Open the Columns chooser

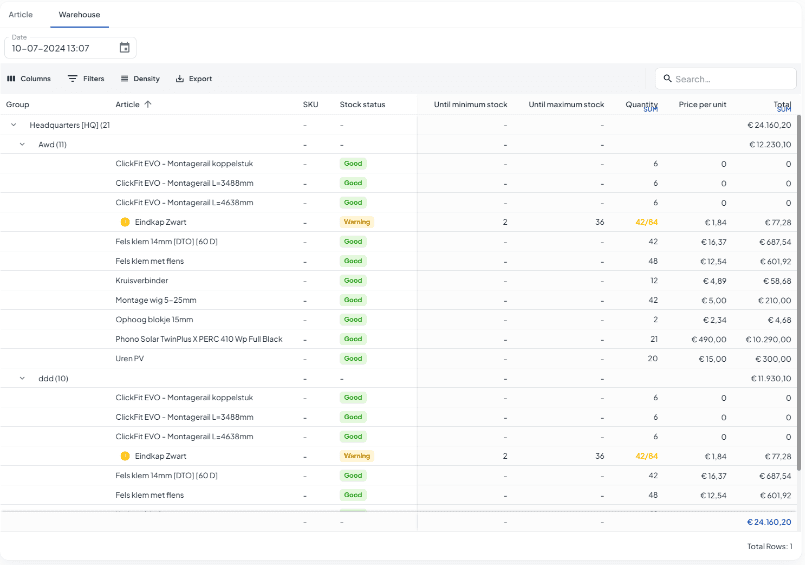(x=28, y=79)
